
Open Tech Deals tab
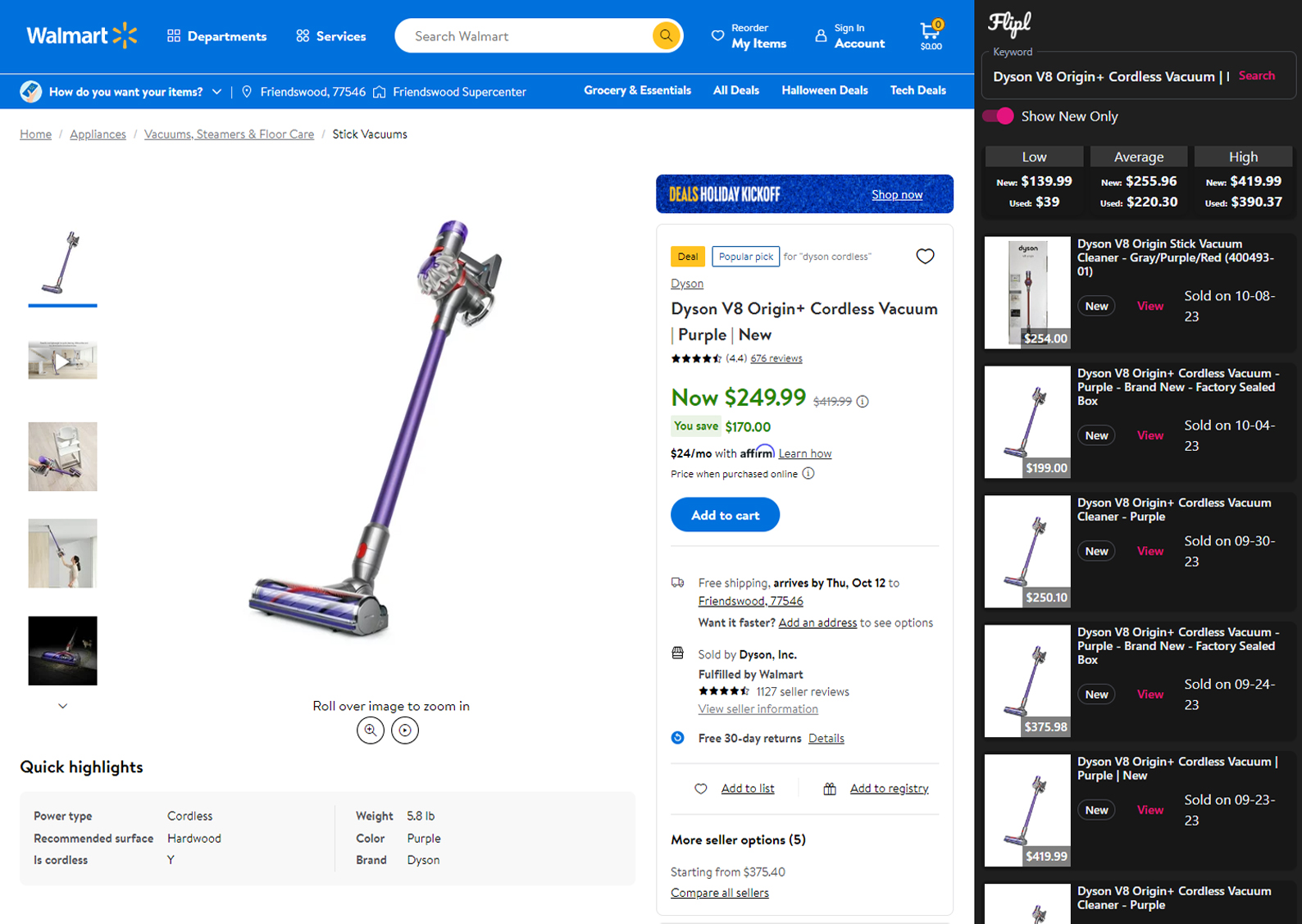(917, 90)
